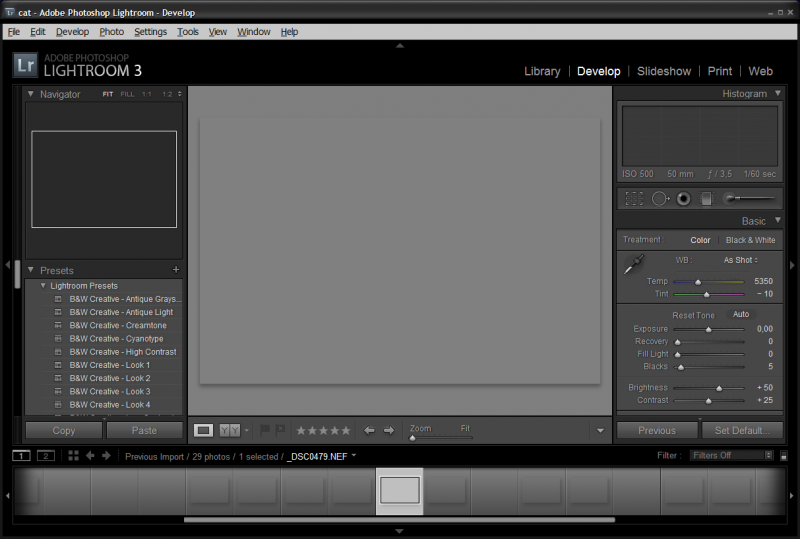Open the File menu

[14, 32]
